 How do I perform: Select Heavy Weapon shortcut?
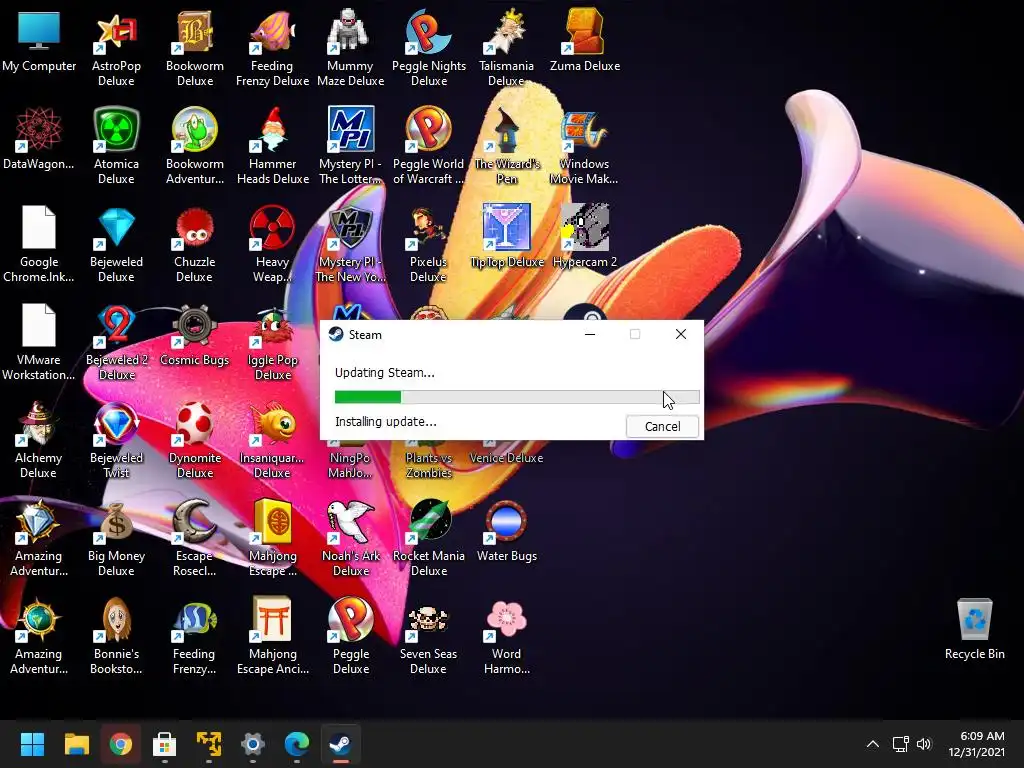(x=272, y=246)
